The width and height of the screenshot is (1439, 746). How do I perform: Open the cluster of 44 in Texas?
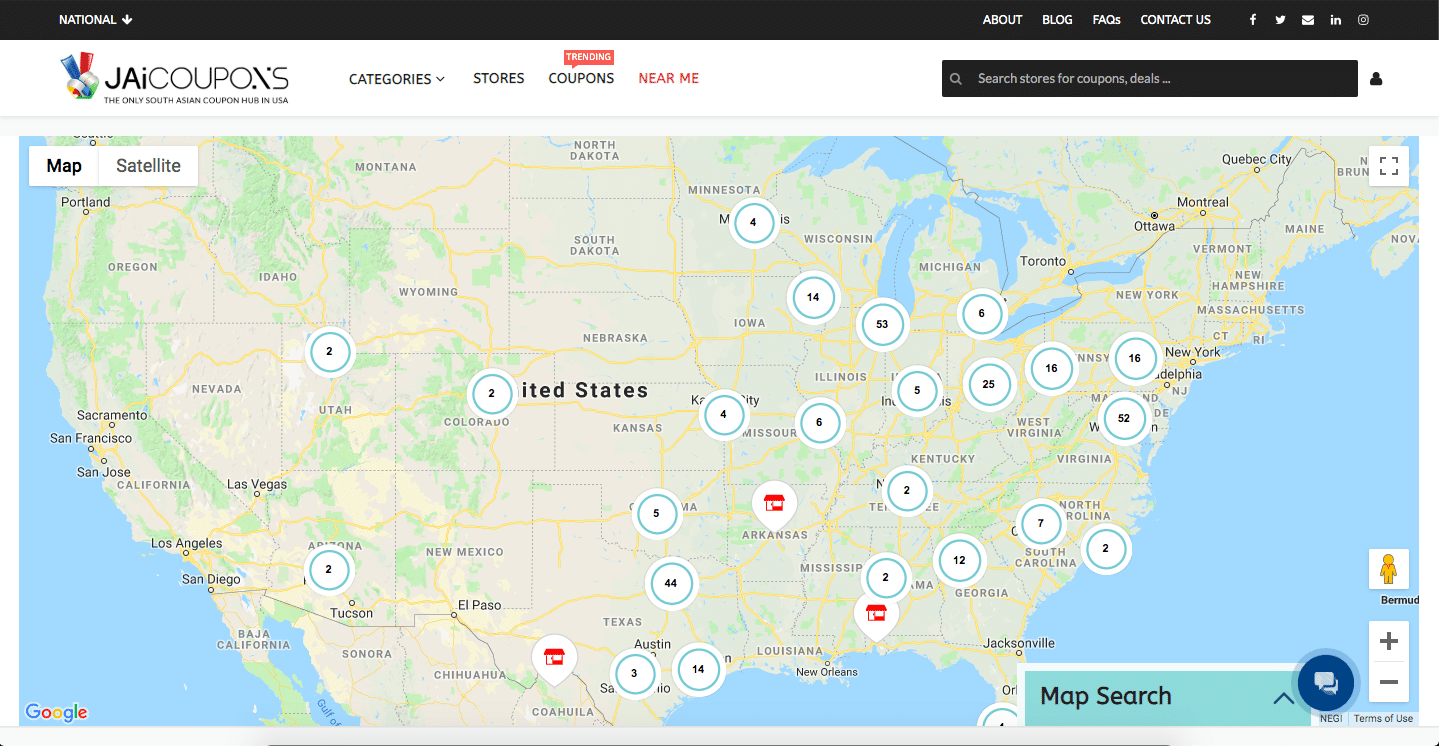click(x=670, y=583)
